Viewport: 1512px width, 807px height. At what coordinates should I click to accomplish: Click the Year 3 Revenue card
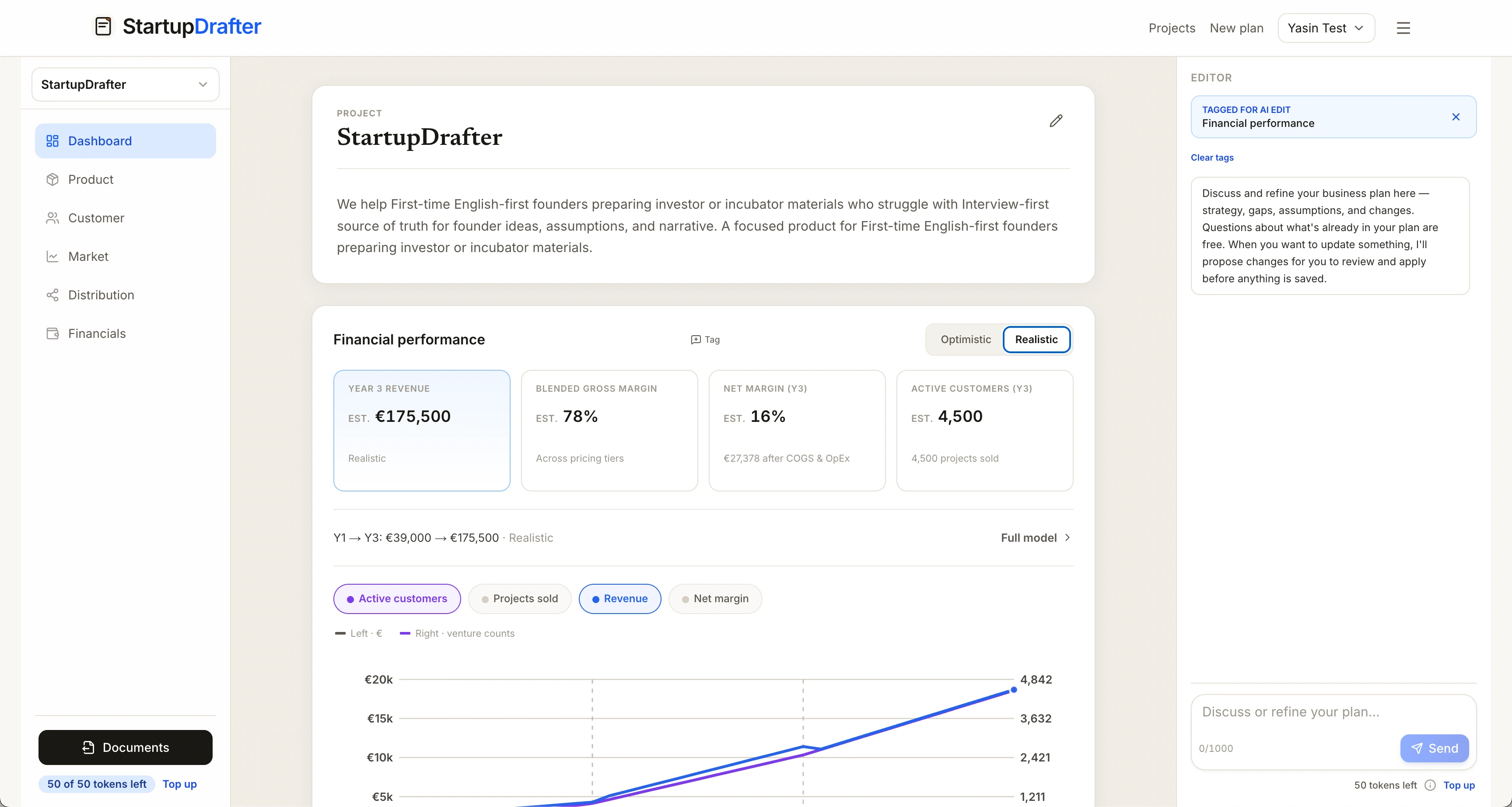pyautogui.click(x=421, y=431)
